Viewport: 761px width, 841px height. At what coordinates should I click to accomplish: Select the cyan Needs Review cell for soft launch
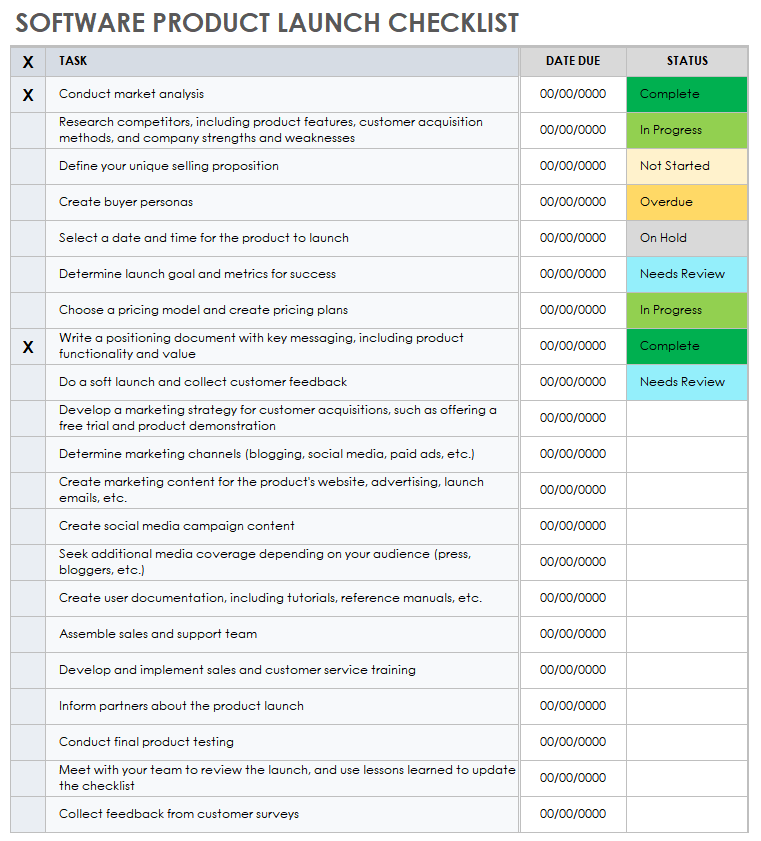tap(686, 382)
